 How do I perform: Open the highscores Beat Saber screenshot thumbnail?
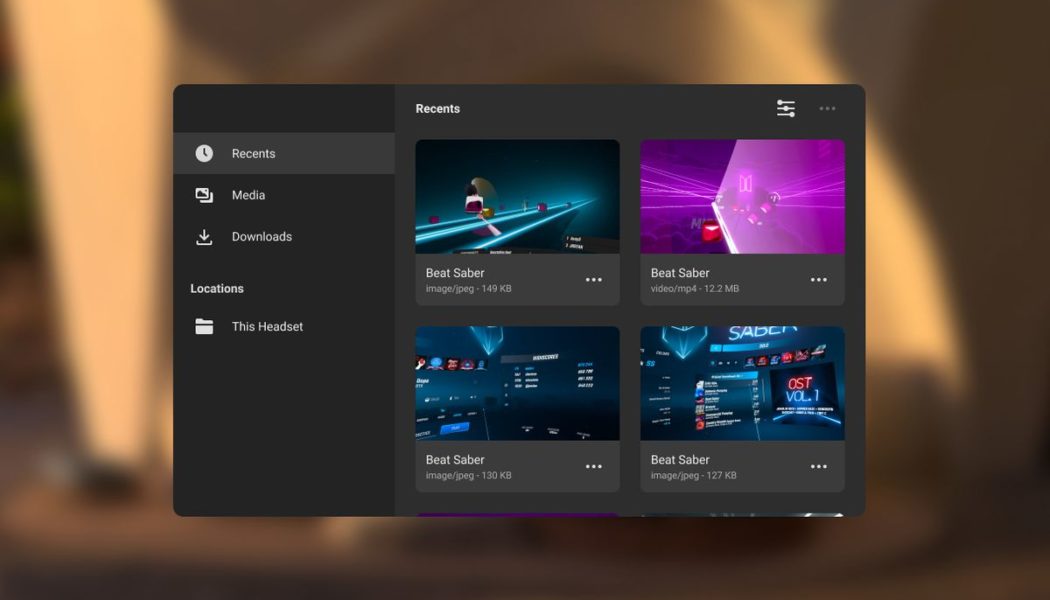517,383
